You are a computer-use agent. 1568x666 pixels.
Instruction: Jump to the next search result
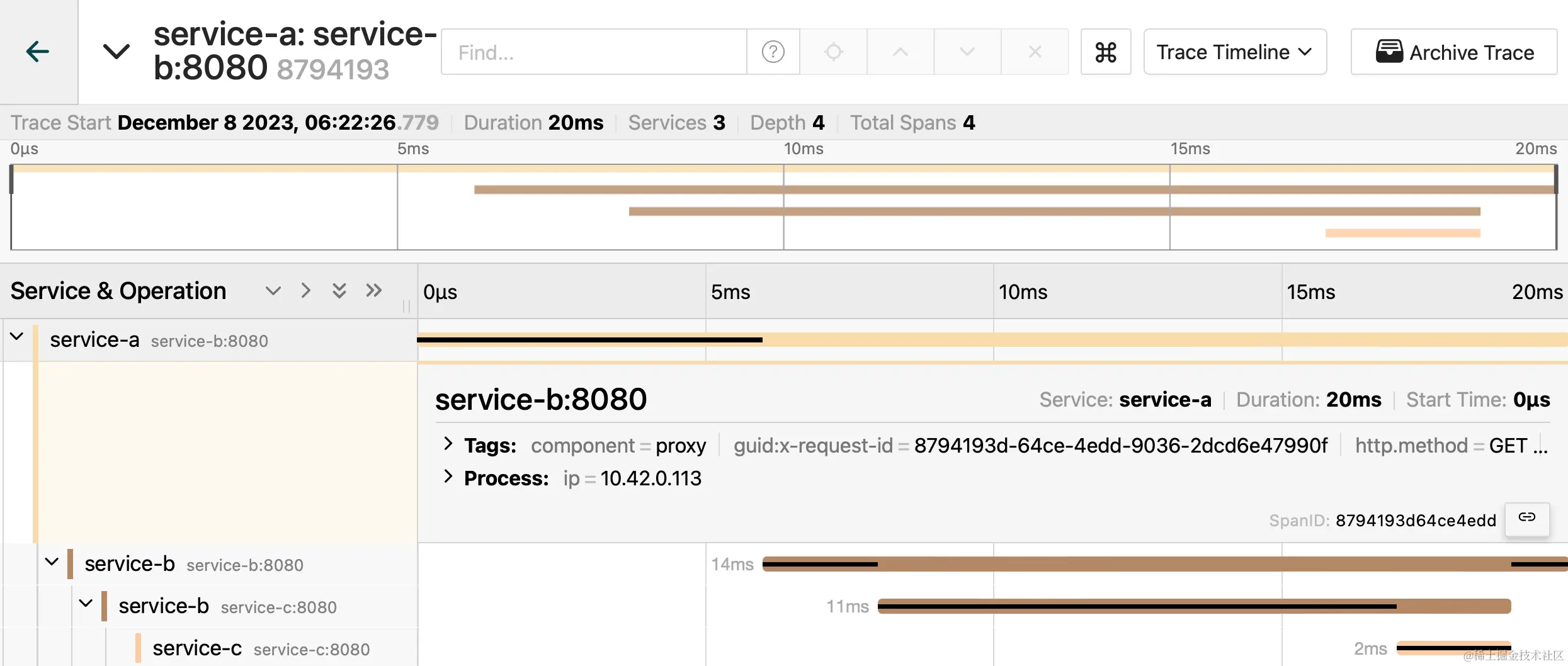pyautogui.click(x=967, y=52)
